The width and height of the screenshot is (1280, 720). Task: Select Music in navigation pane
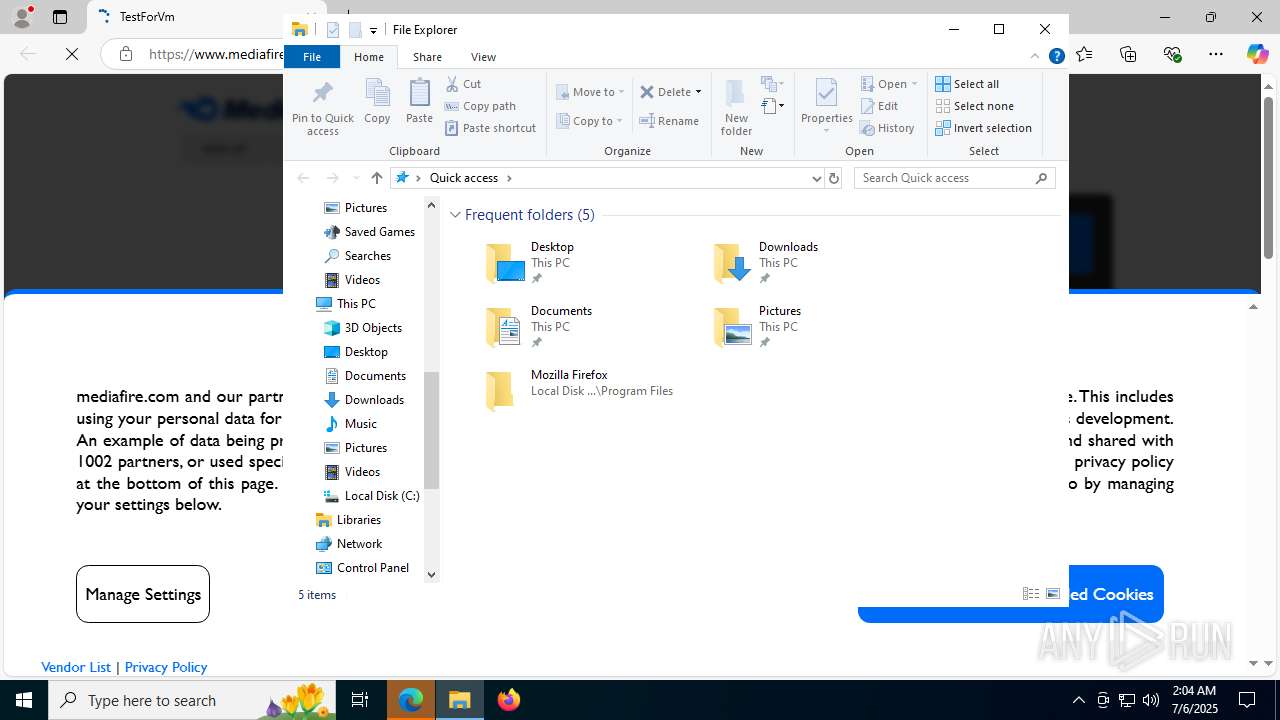pos(350,424)
